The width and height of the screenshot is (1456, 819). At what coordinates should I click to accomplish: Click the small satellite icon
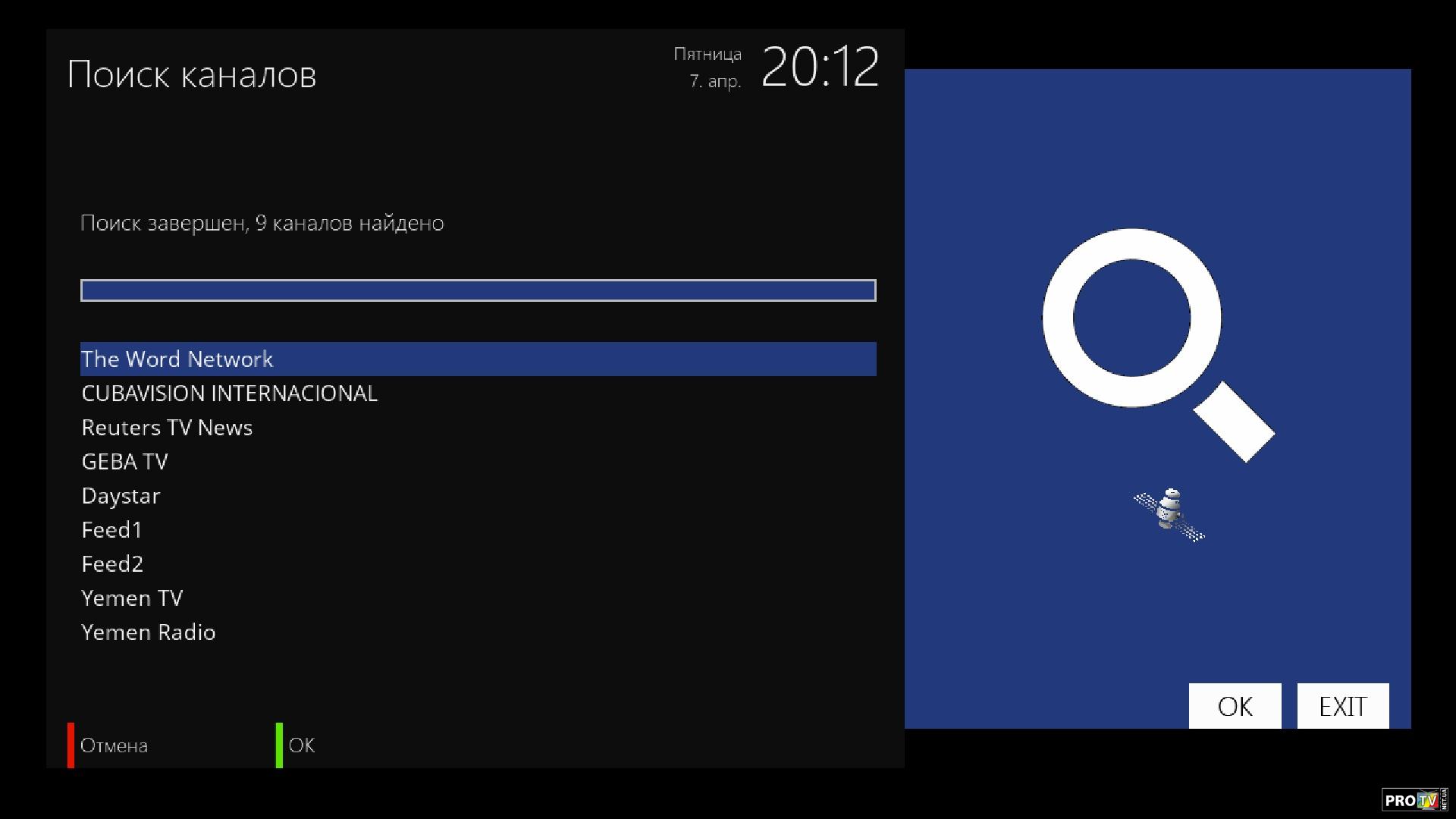tap(1169, 514)
